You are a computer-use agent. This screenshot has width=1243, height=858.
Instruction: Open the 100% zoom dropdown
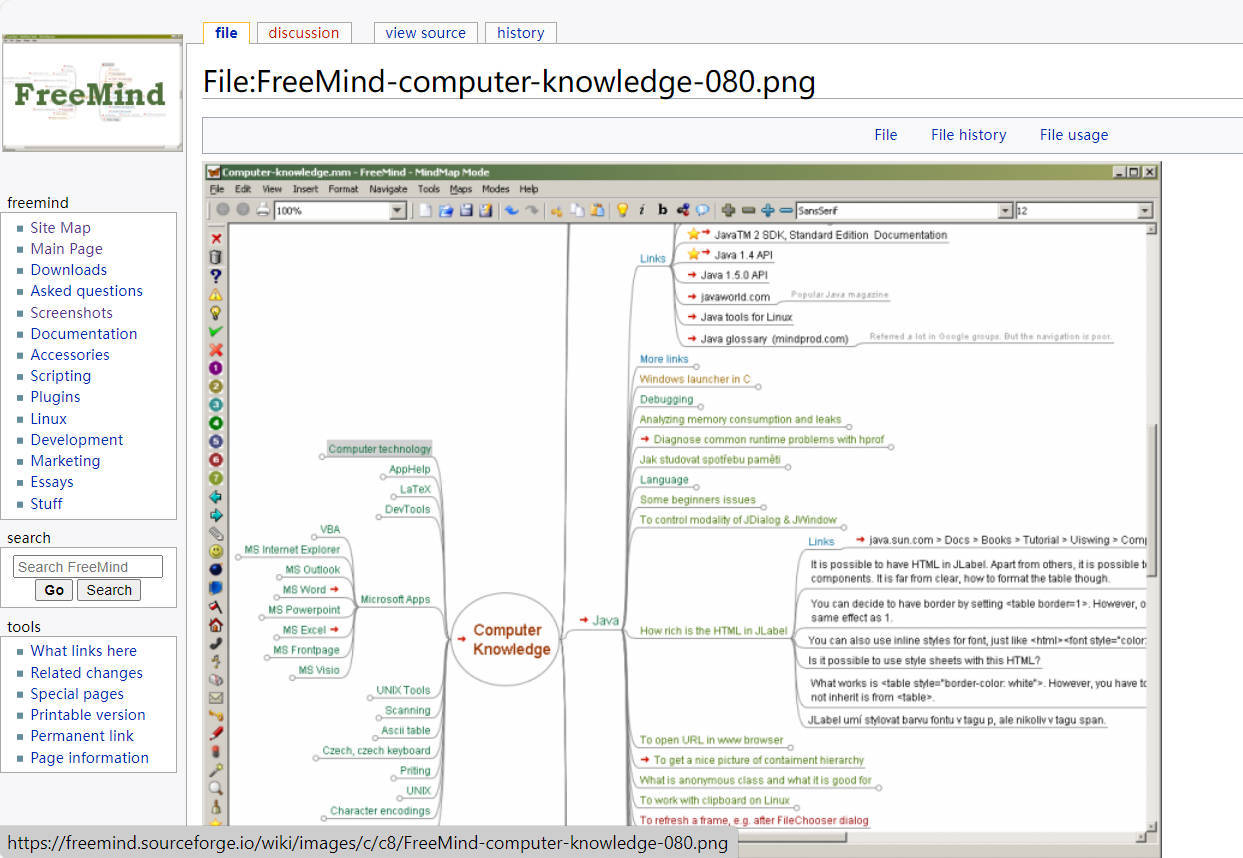coord(397,211)
